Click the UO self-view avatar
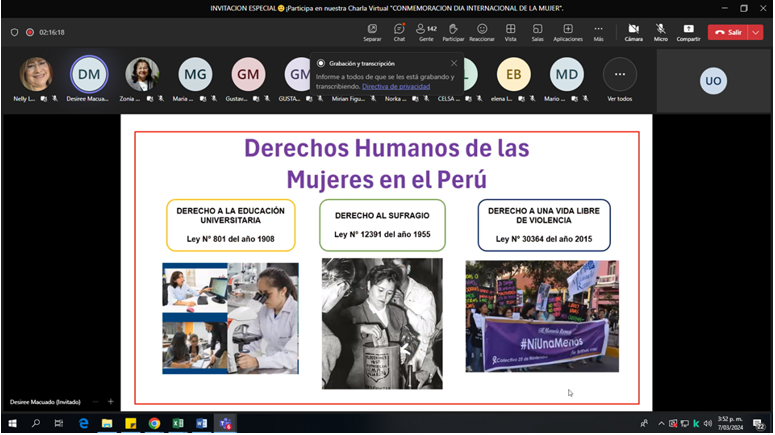The image size is (775, 435). tap(713, 81)
